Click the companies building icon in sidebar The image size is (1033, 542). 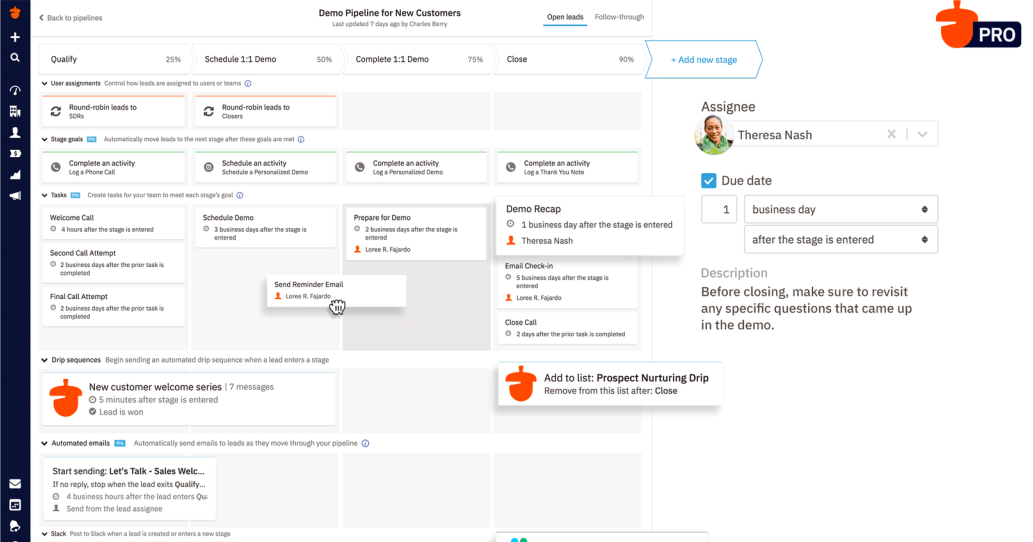pos(15,111)
